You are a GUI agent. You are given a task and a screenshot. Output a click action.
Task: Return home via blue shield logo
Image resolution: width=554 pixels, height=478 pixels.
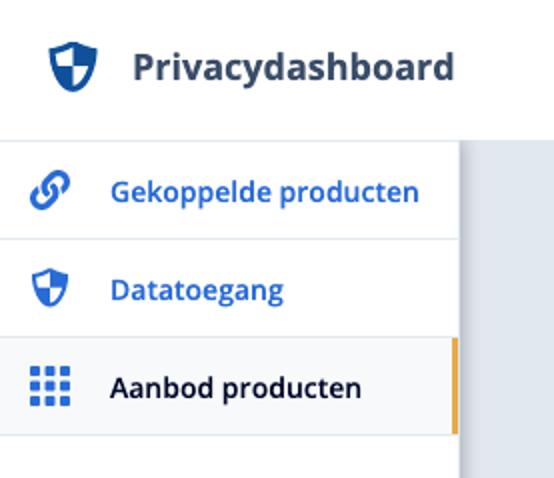[x=73, y=67]
